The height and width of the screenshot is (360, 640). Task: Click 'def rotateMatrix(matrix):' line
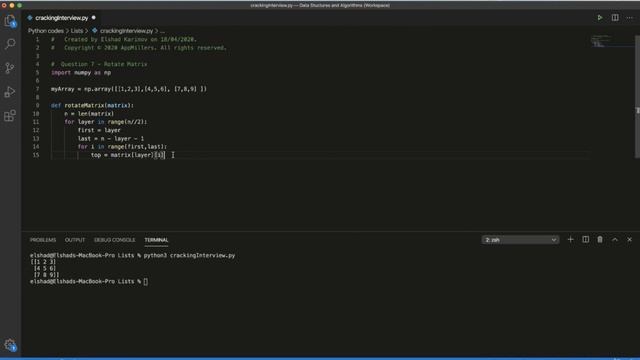(x=92, y=105)
